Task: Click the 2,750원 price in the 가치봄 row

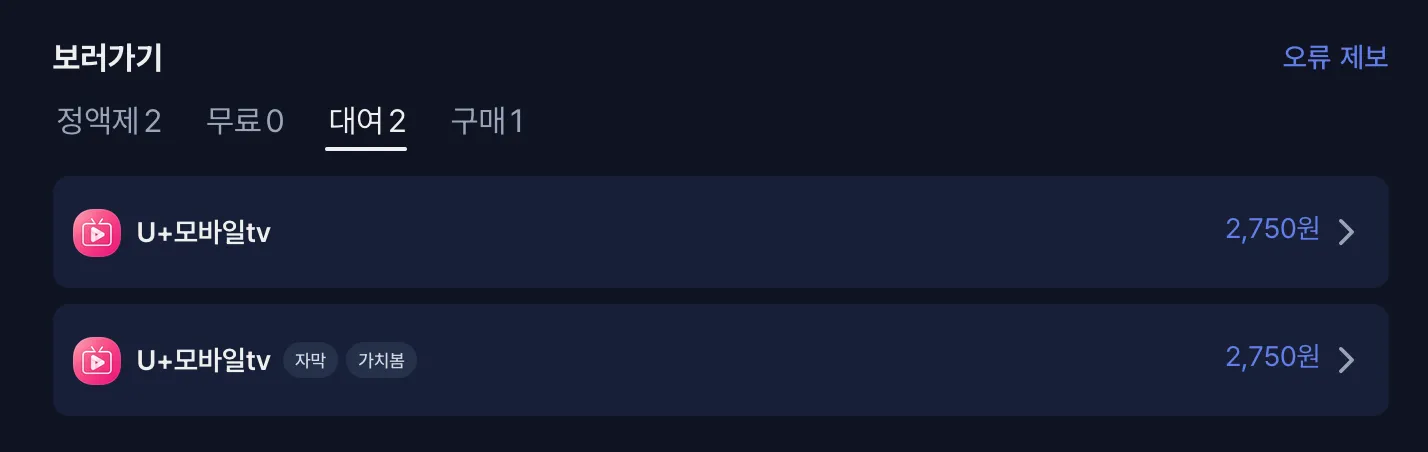Action: pos(1272,357)
